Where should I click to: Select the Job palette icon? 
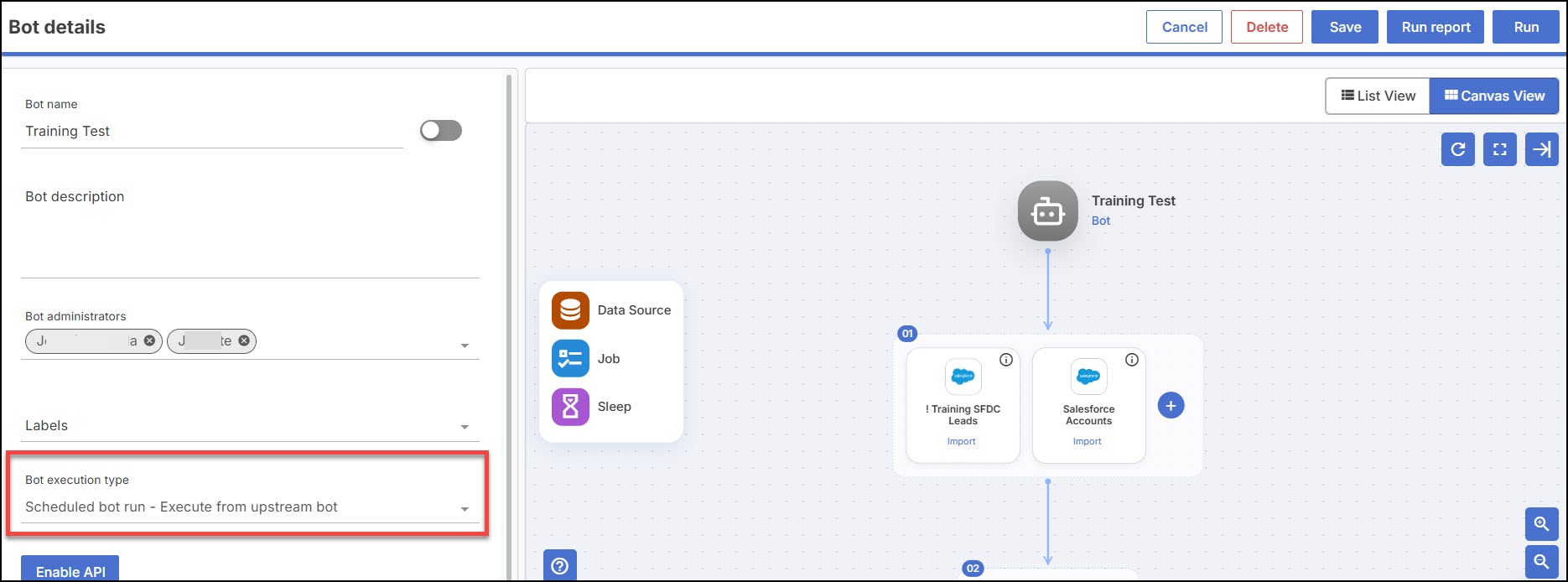[x=570, y=359]
